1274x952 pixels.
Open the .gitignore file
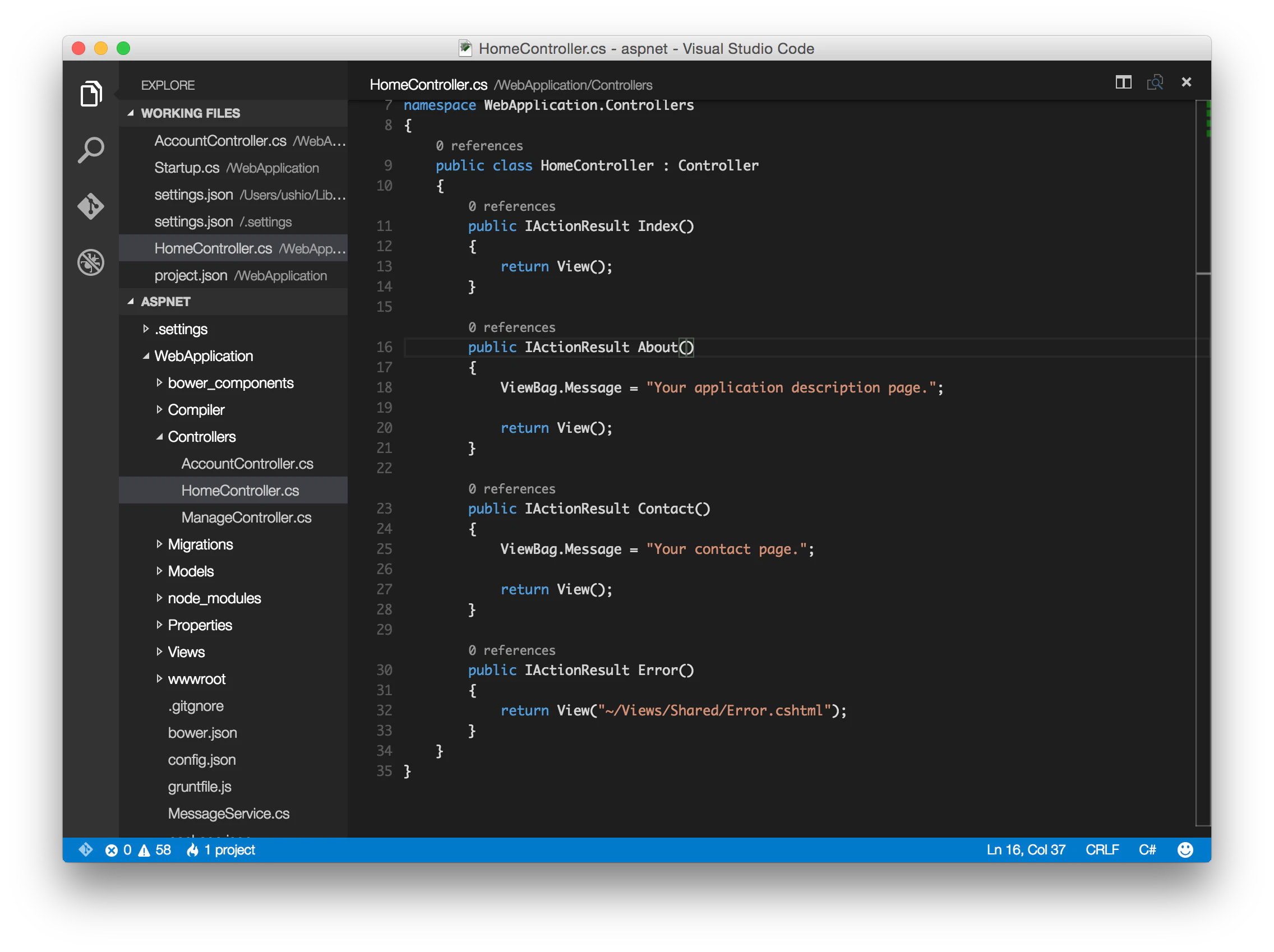coord(233,705)
